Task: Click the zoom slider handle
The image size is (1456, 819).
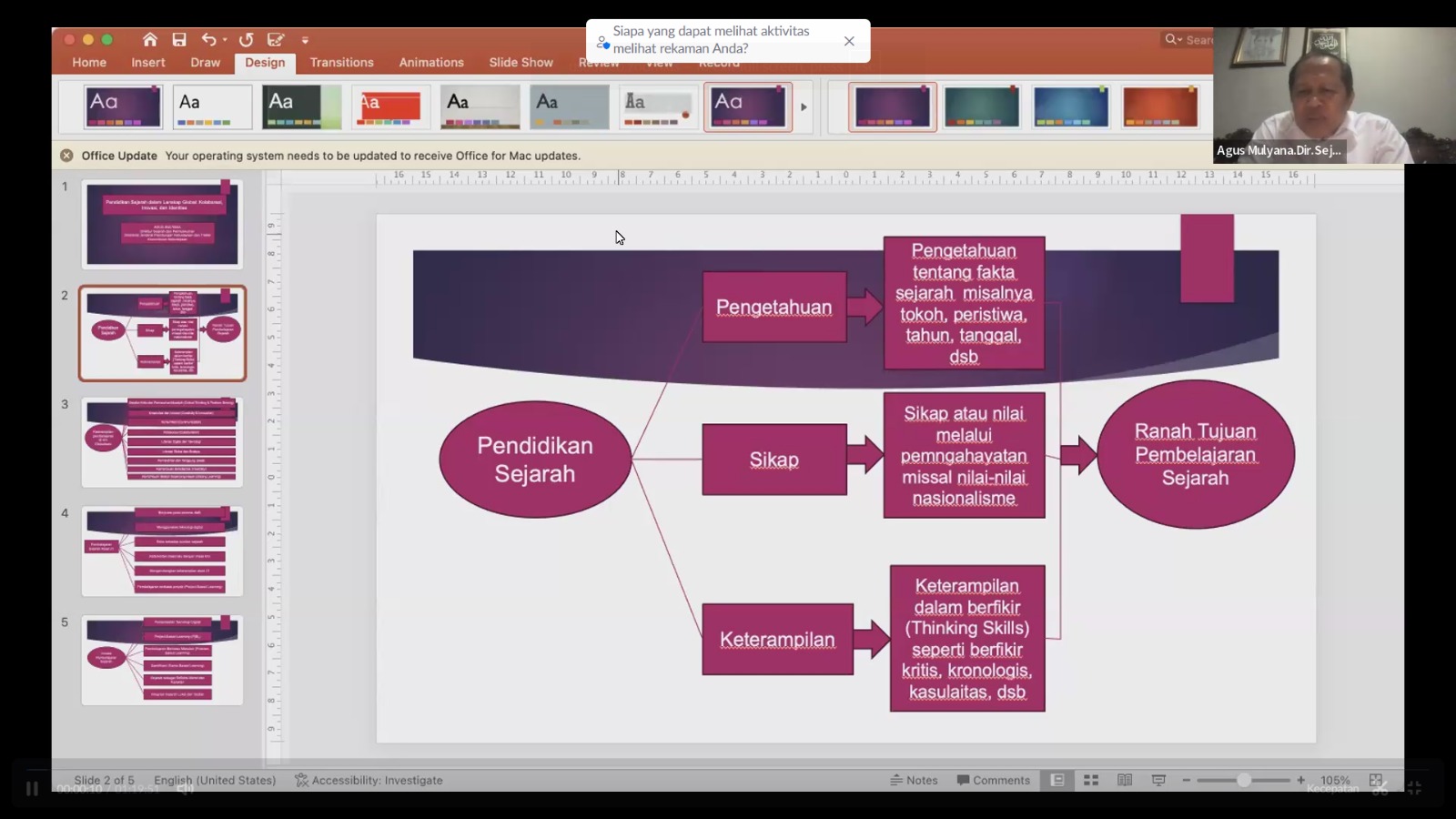Action: [x=1243, y=780]
